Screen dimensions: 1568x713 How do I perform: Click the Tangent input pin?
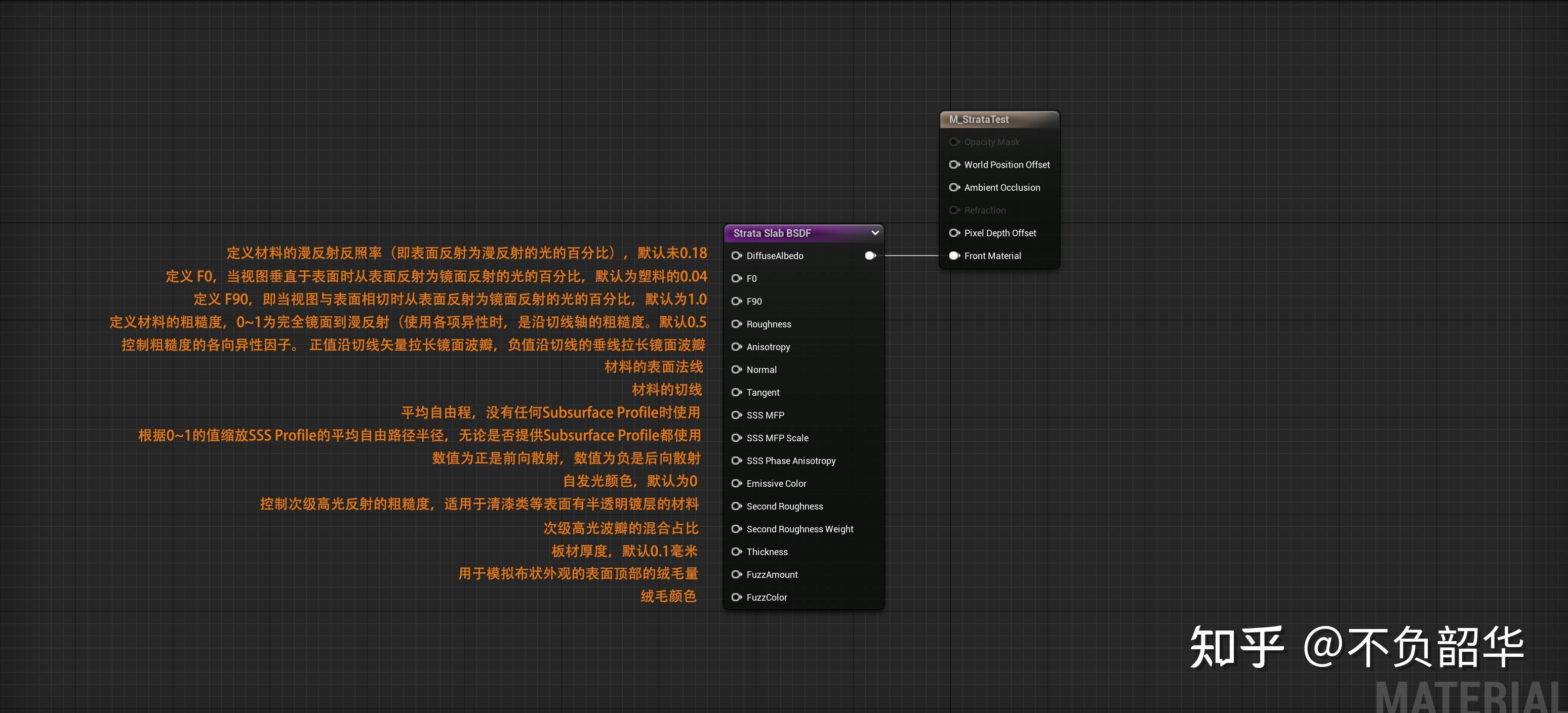pos(736,392)
